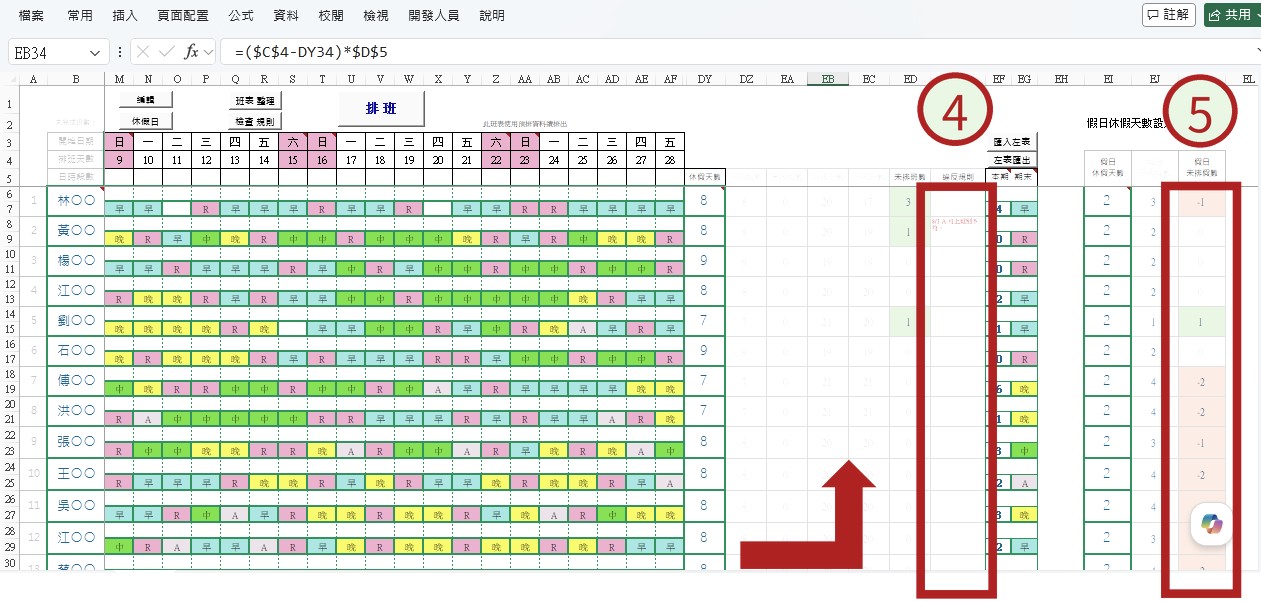This screenshot has width=1261, height=602.
Task: Click the 假日 休假天數 header cell
Action: [1107, 168]
